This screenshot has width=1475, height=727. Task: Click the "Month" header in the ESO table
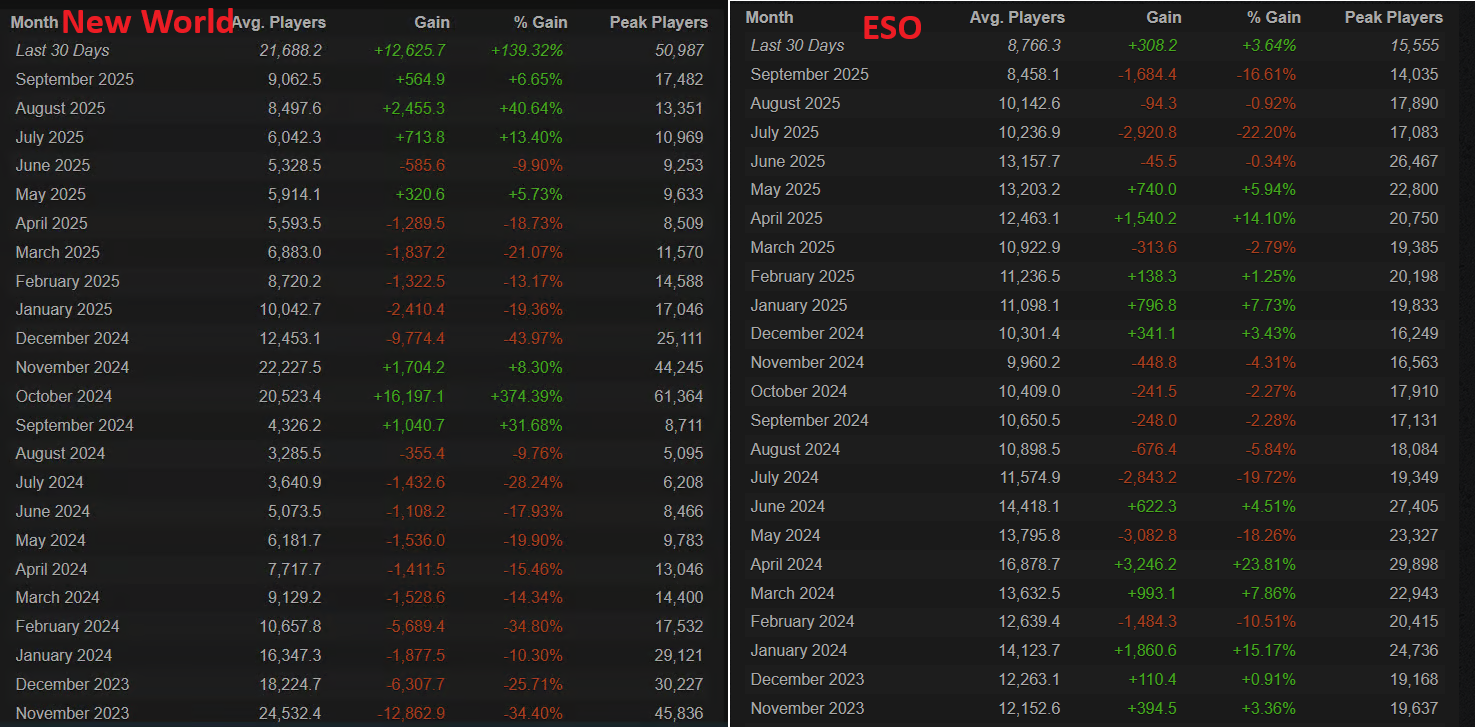(x=770, y=17)
